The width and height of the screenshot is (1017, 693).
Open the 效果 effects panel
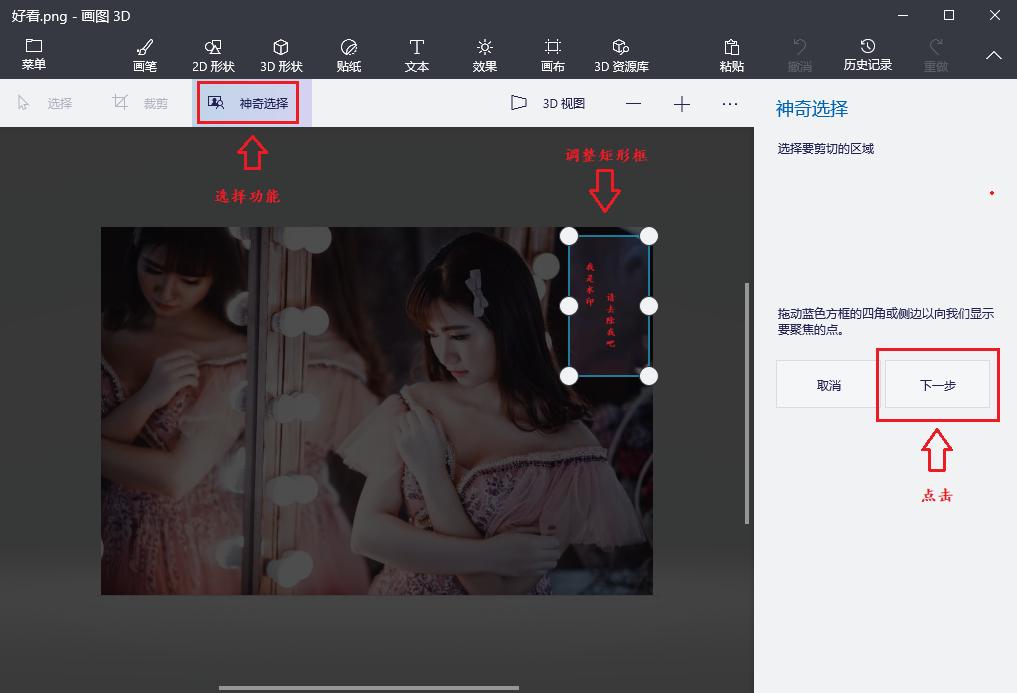pos(484,53)
